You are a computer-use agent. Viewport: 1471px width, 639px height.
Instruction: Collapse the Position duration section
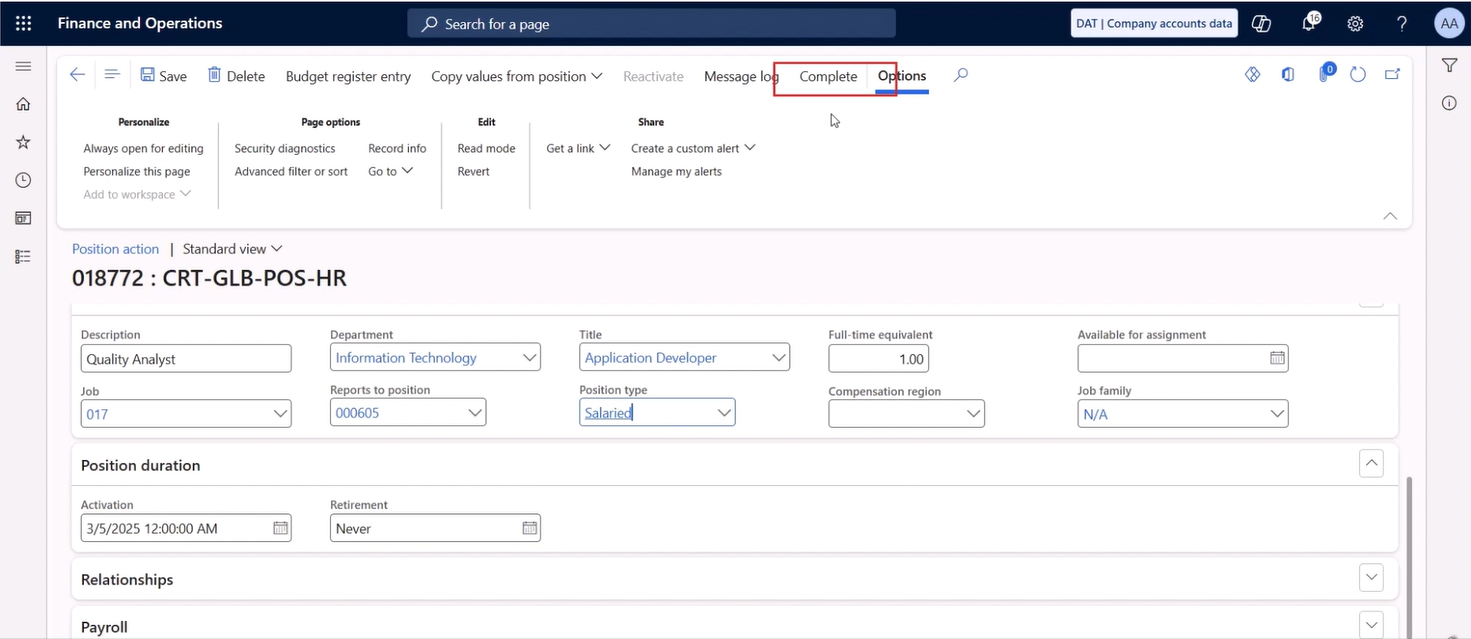(1372, 464)
